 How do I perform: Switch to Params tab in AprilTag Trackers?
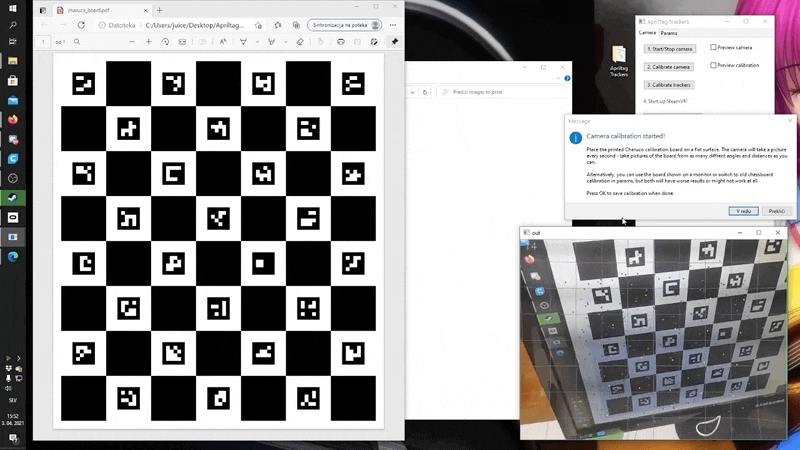pyautogui.click(x=669, y=33)
